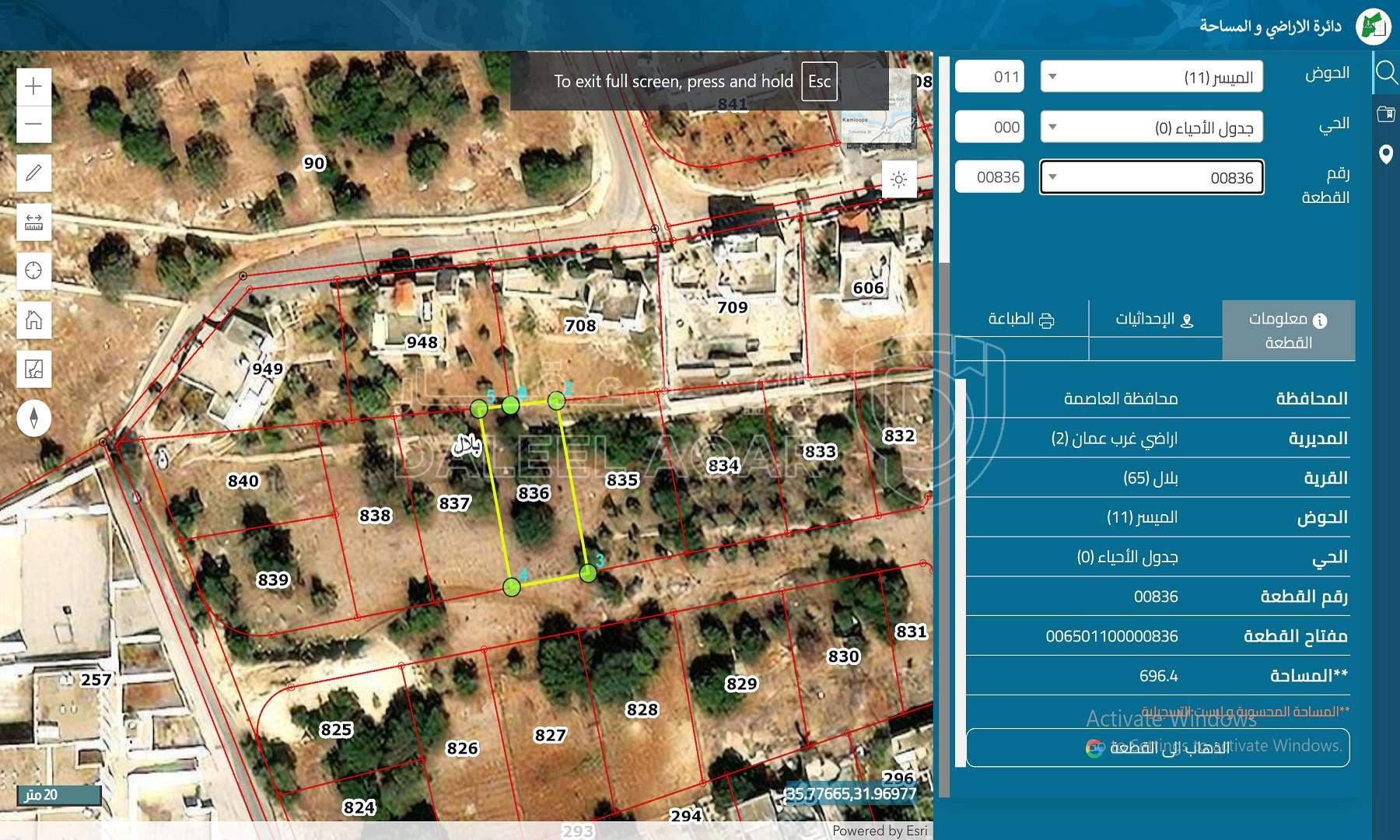
Task: Expand the basin dropdown الميسر (11)
Action: coord(1151,77)
